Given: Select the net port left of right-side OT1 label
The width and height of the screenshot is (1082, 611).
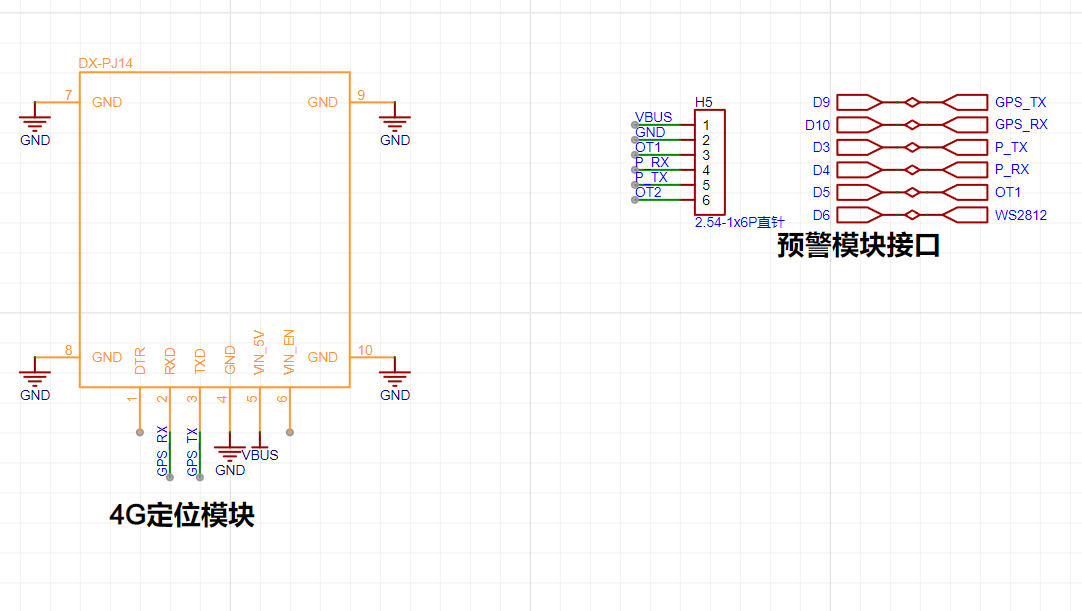Looking at the screenshot, I should click(965, 192).
